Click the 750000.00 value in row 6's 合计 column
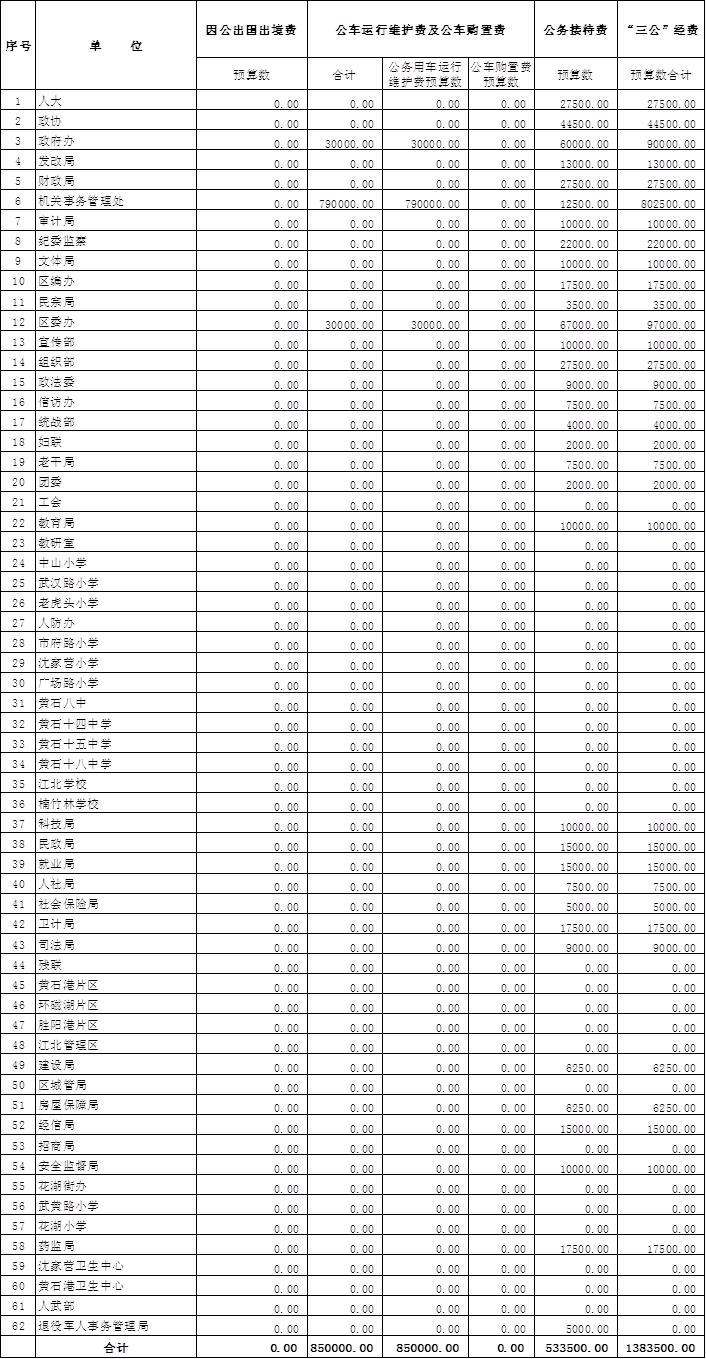 pos(346,203)
